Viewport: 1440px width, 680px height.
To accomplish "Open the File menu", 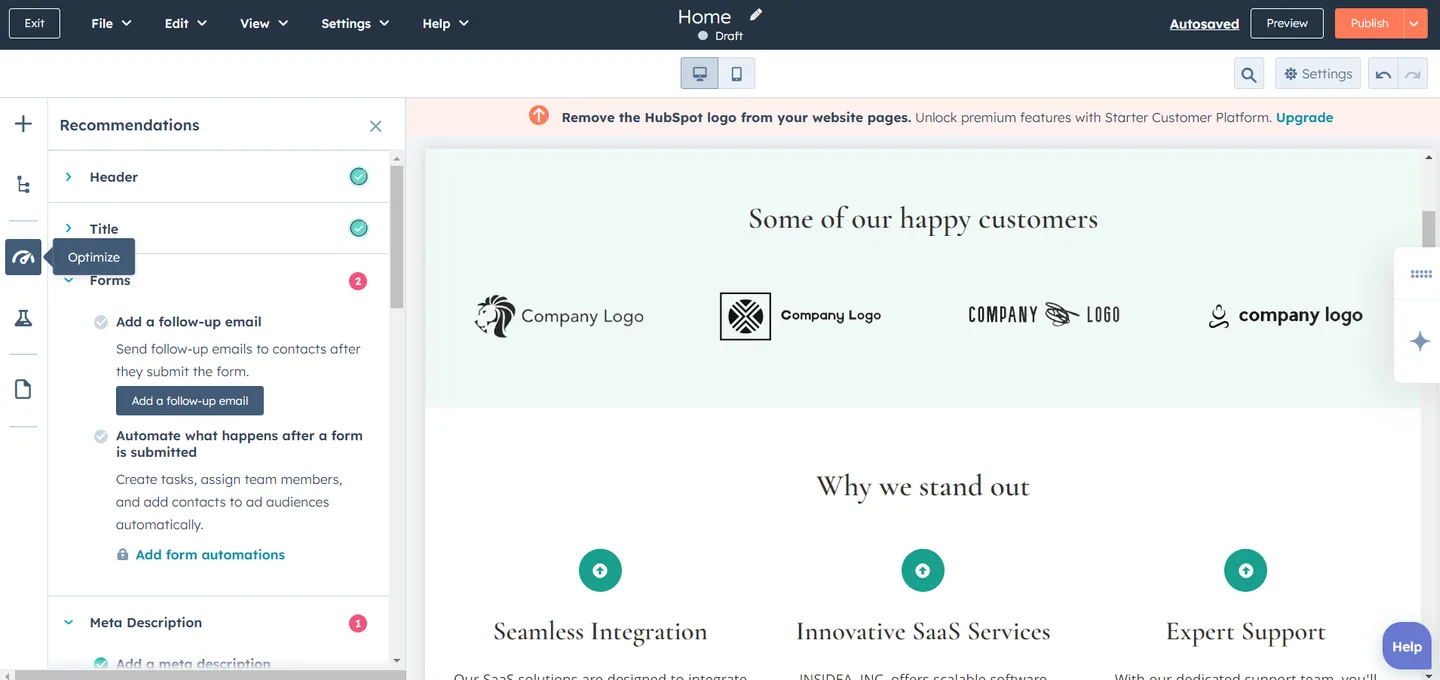I will 111,23.
